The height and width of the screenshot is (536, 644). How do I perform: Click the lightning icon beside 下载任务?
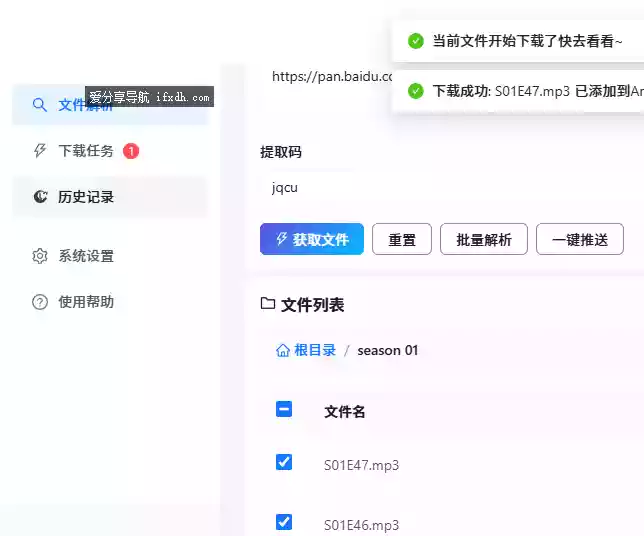(40, 150)
